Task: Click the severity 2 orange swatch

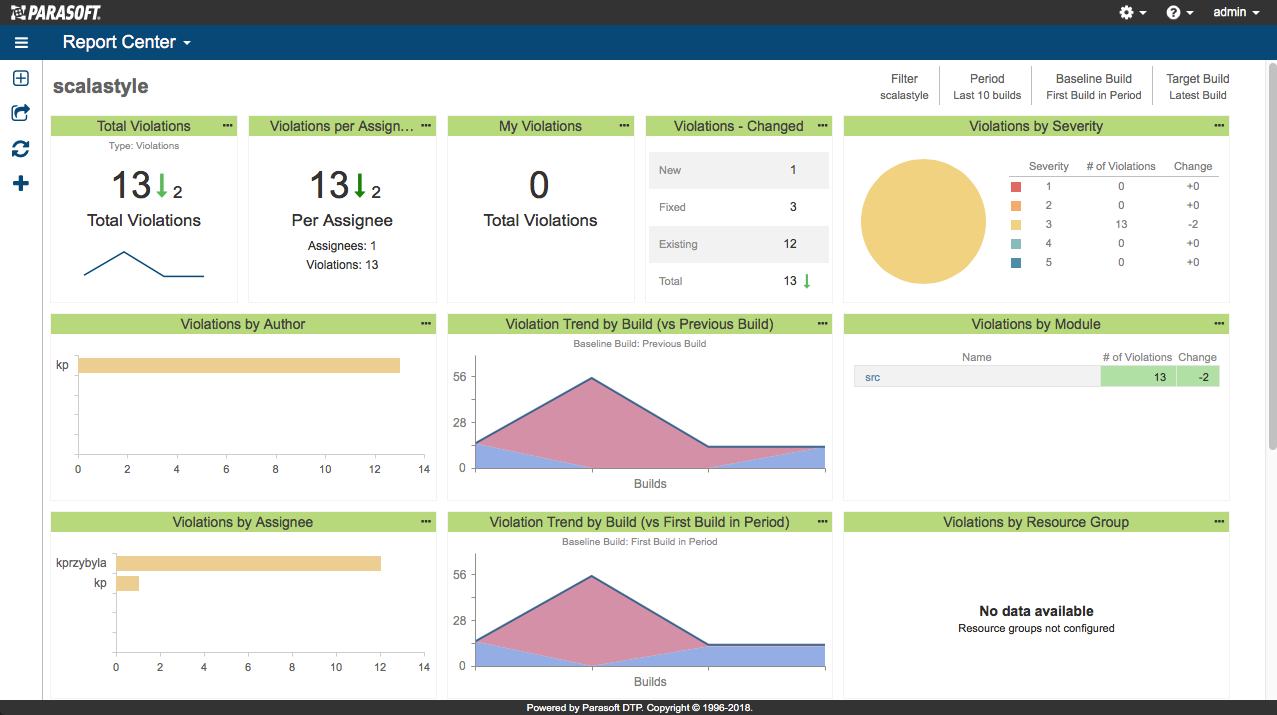Action: [1016, 206]
